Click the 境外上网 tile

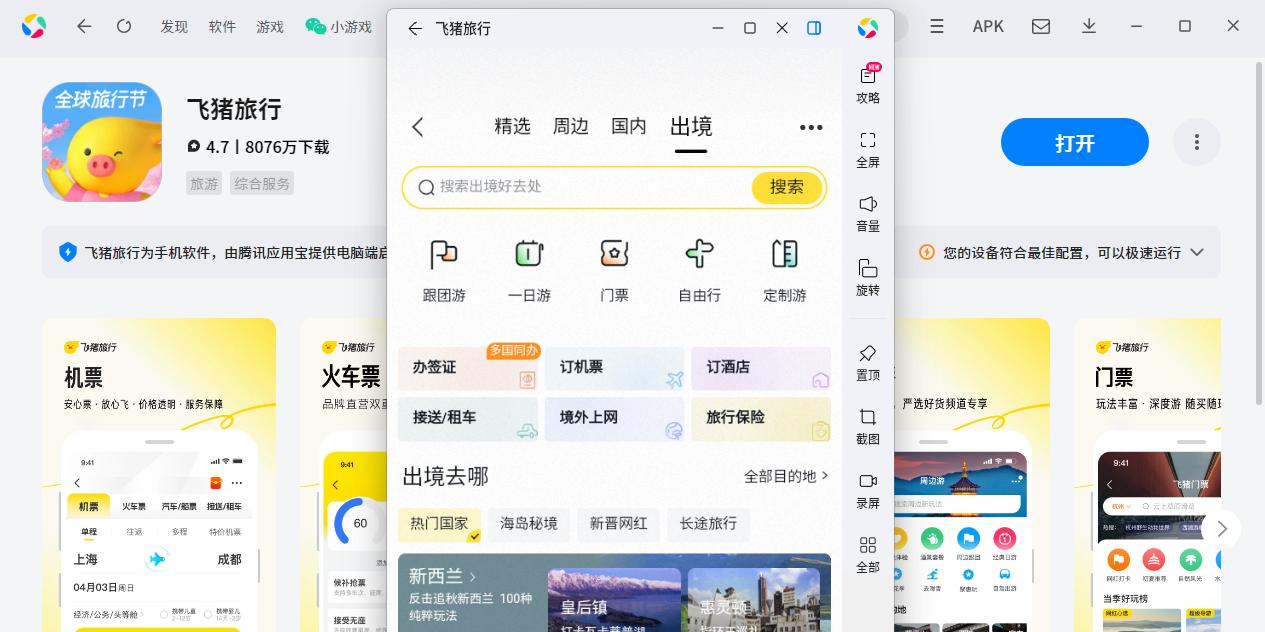click(x=614, y=418)
